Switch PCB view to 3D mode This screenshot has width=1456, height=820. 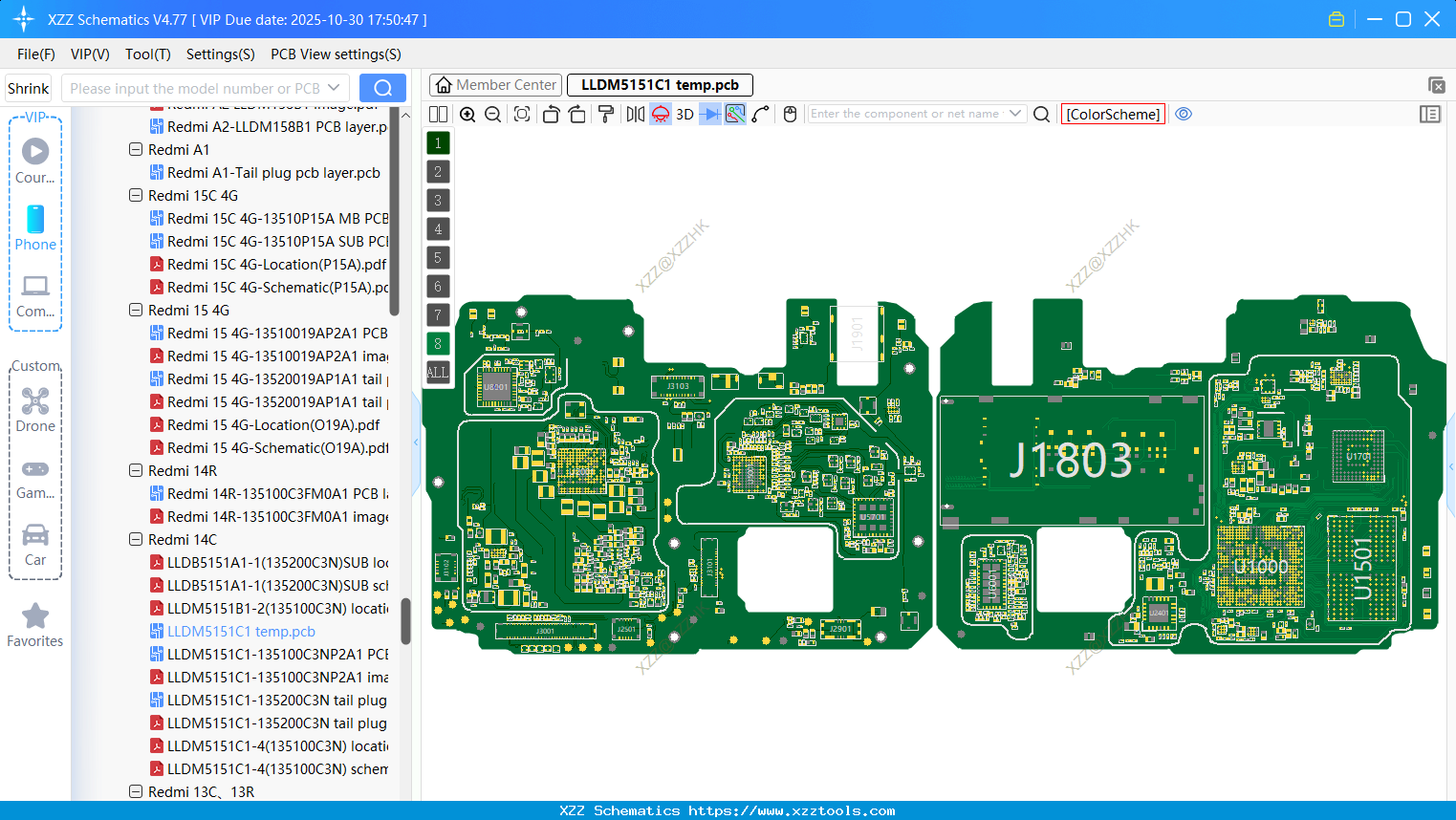(x=683, y=114)
